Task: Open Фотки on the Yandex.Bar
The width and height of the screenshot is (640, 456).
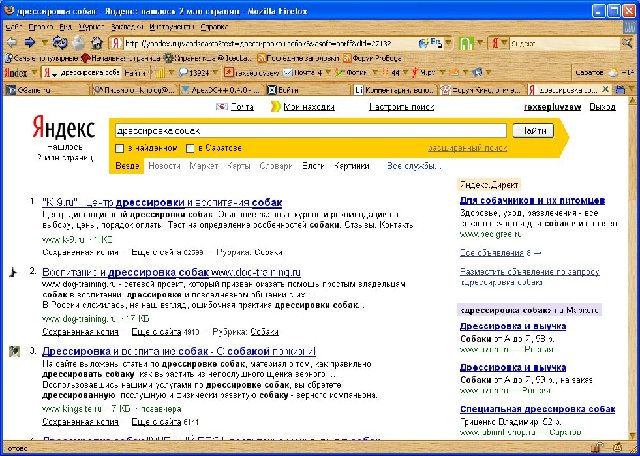Action: click(x=351, y=73)
